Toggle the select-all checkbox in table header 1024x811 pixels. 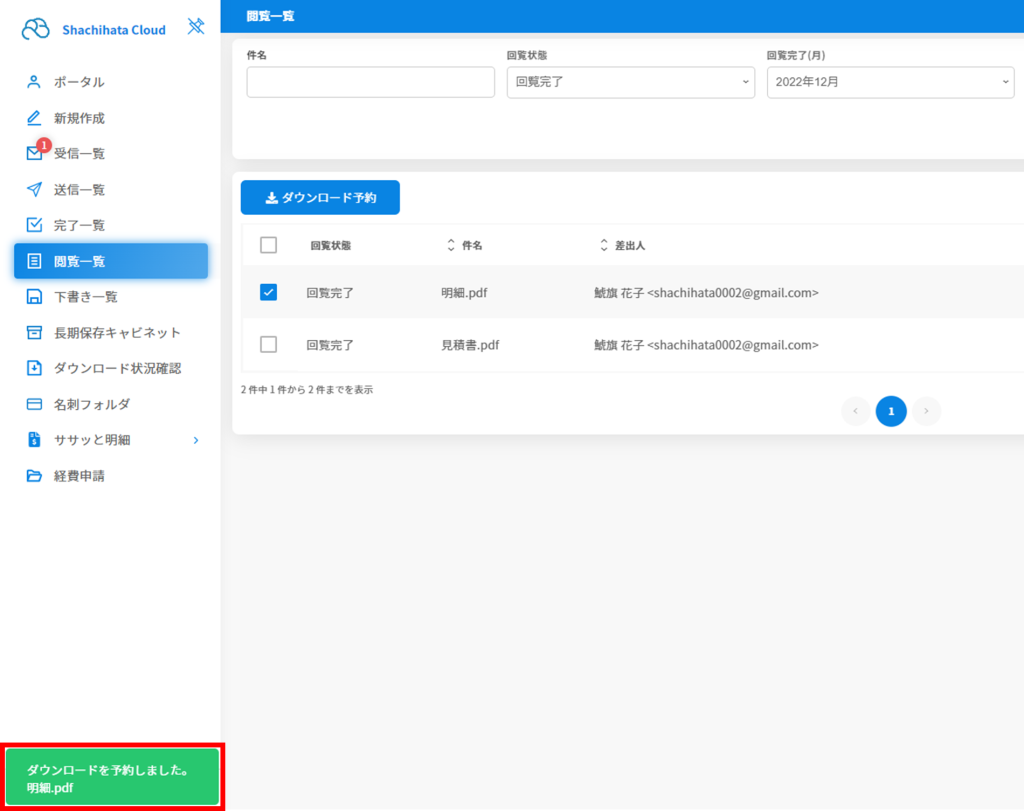point(268,245)
